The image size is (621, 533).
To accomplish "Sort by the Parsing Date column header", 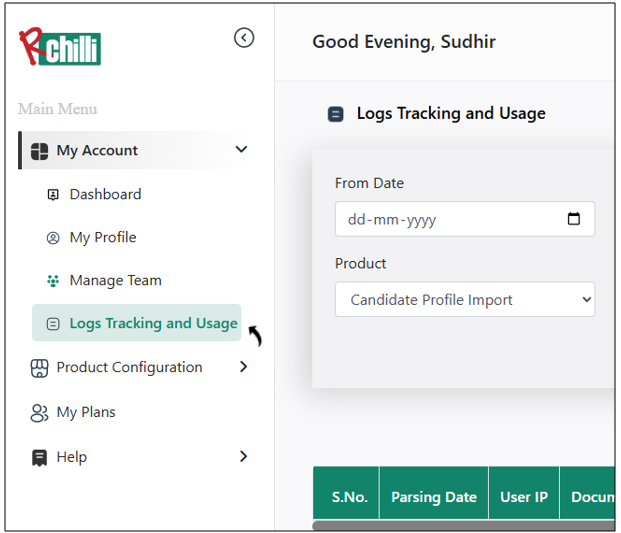I will (433, 497).
